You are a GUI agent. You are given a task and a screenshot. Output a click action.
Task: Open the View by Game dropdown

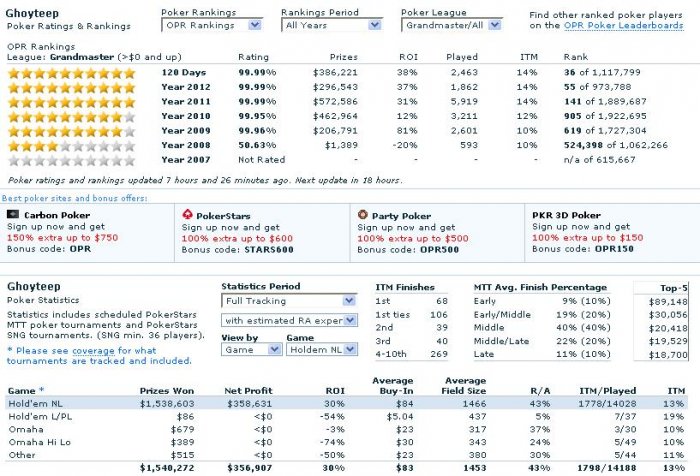tap(251, 350)
